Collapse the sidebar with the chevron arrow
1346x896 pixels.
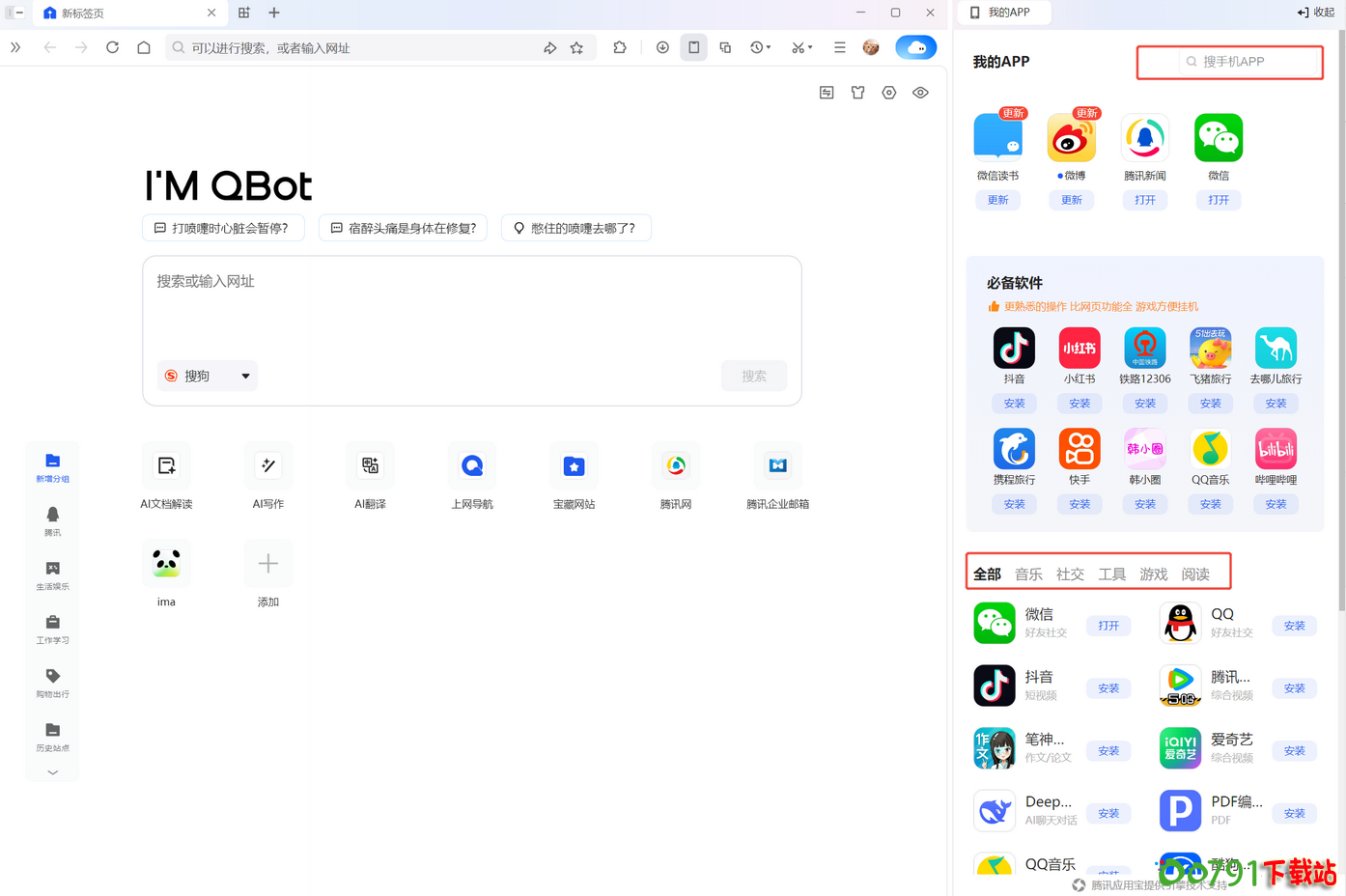tap(52, 771)
